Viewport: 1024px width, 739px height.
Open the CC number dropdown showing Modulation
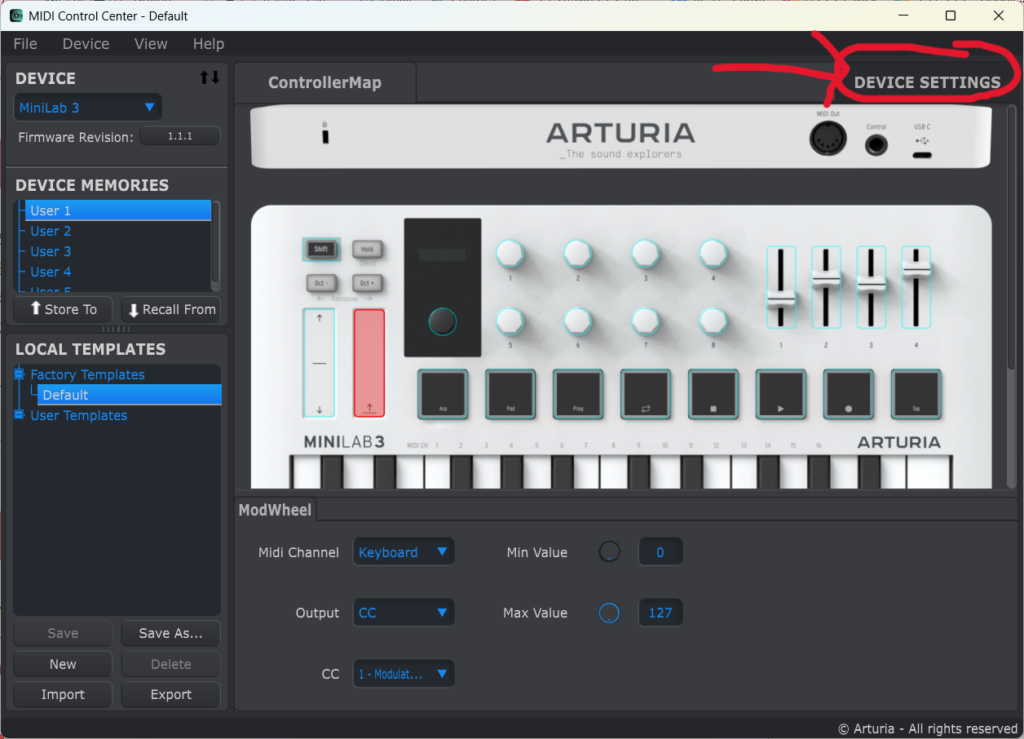[x=404, y=674]
